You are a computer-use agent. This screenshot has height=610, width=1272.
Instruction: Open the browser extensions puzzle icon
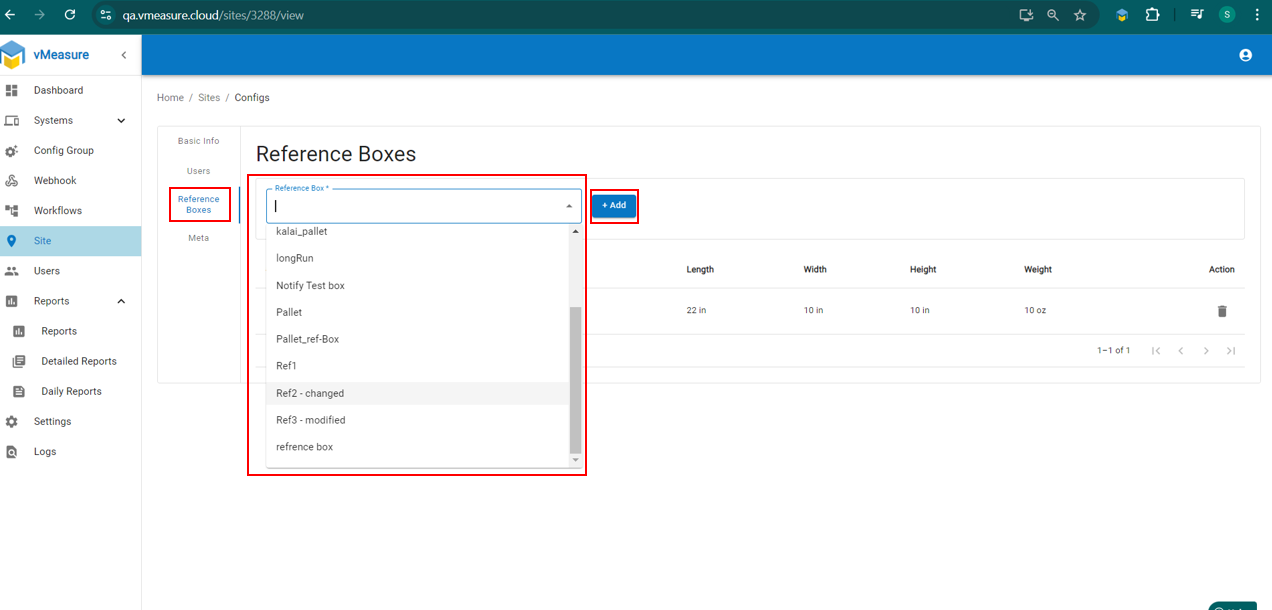1152,15
